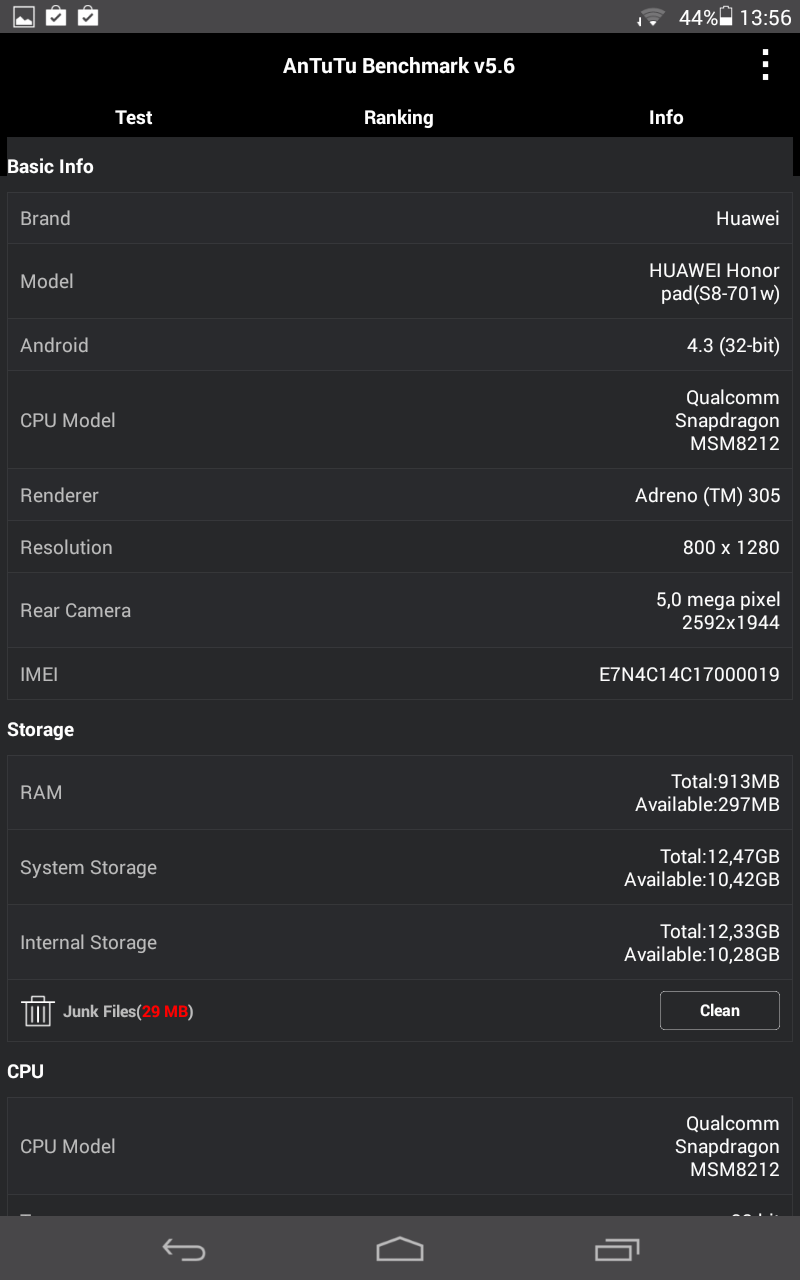Switch to the Test tab
Image resolution: width=800 pixels, height=1280 pixels.
pos(134,117)
